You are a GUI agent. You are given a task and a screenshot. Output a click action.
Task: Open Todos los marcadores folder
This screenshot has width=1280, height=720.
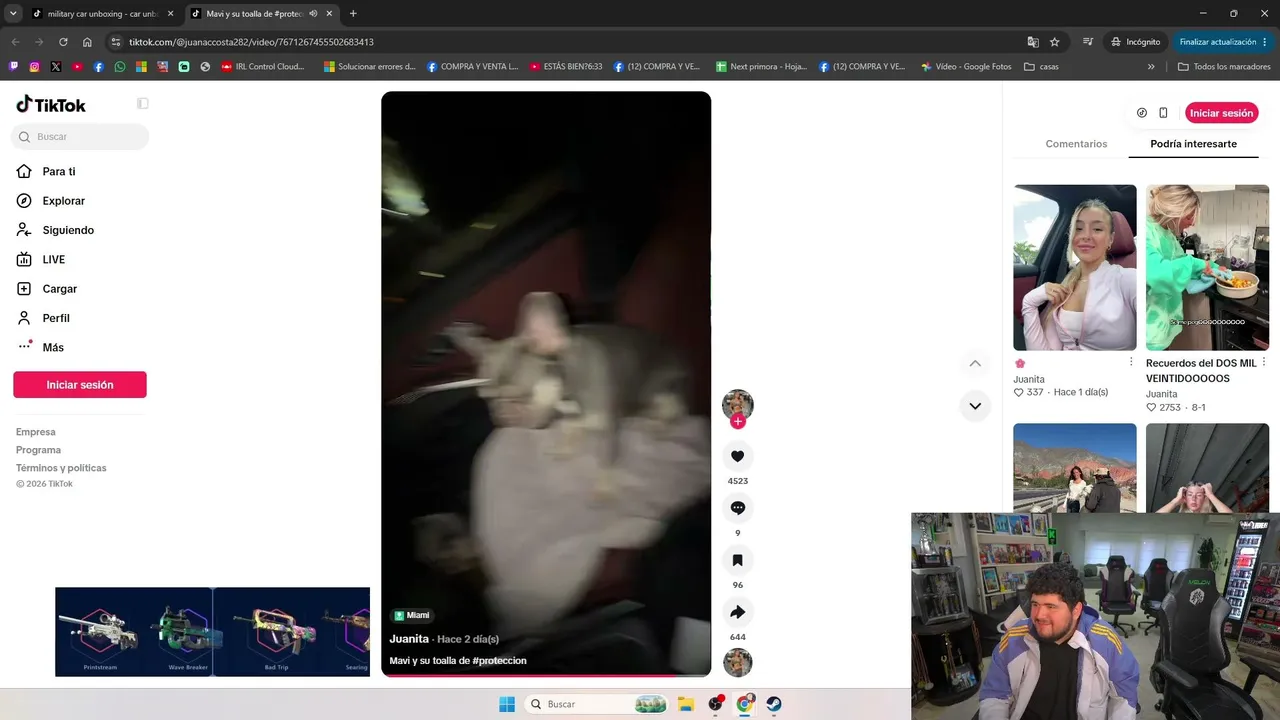tap(1223, 67)
